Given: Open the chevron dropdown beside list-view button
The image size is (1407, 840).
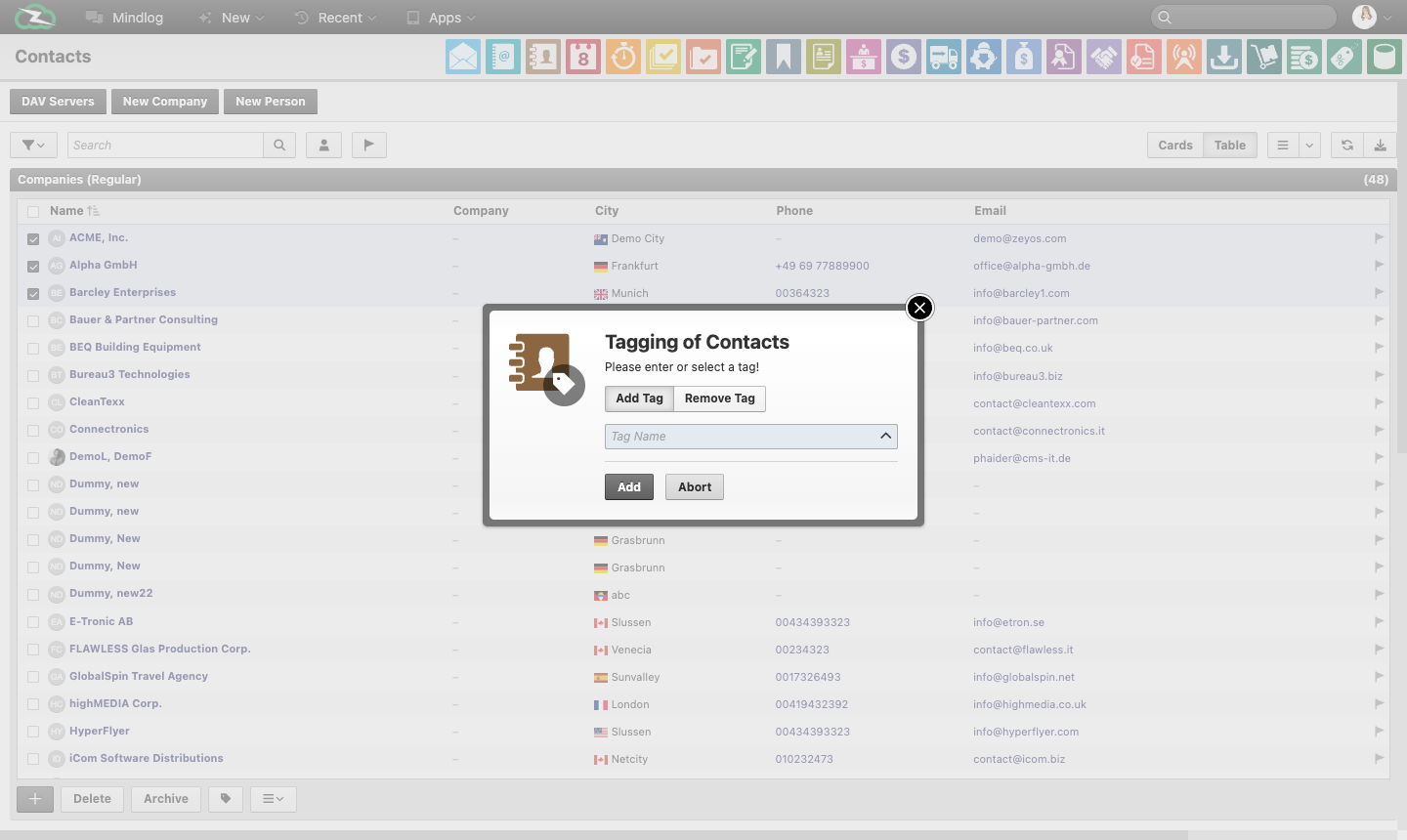Looking at the screenshot, I should pos(1309,145).
